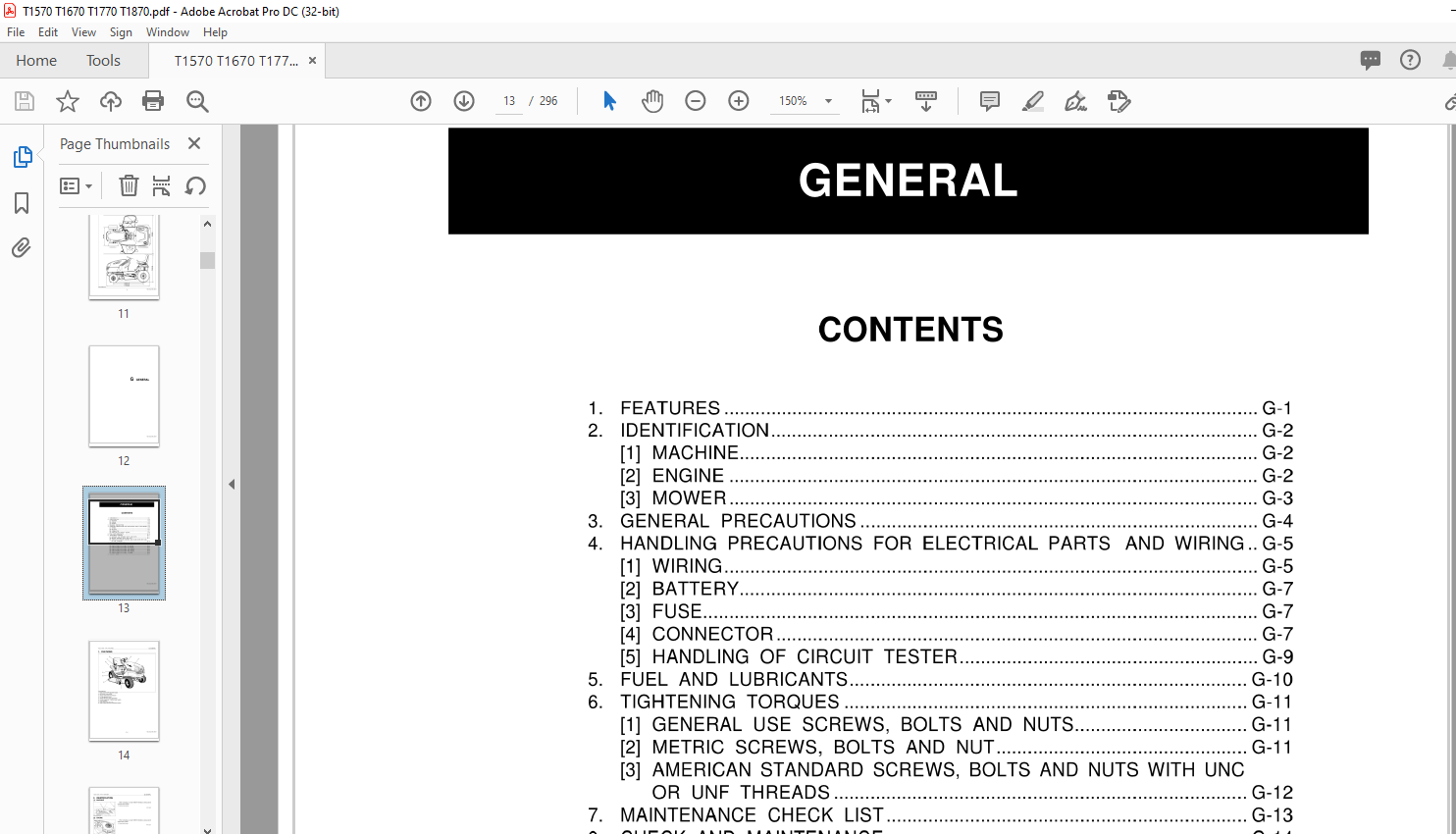This screenshot has width=1456, height=834.
Task: Open the View menu
Action: [83, 32]
